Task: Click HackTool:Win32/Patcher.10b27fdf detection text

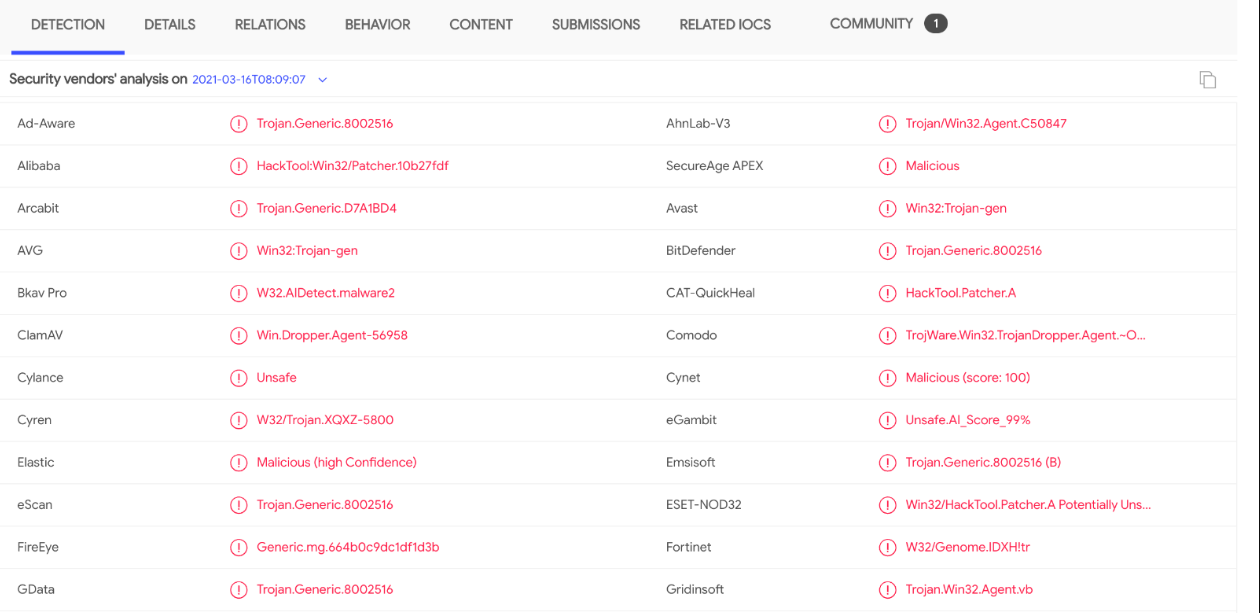Action: coord(352,166)
